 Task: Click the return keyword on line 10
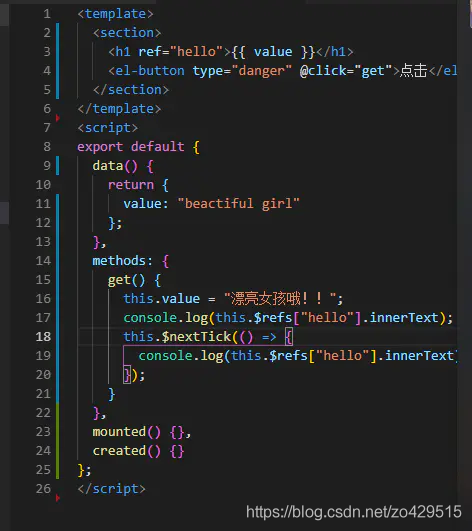click(x=131, y=185)
